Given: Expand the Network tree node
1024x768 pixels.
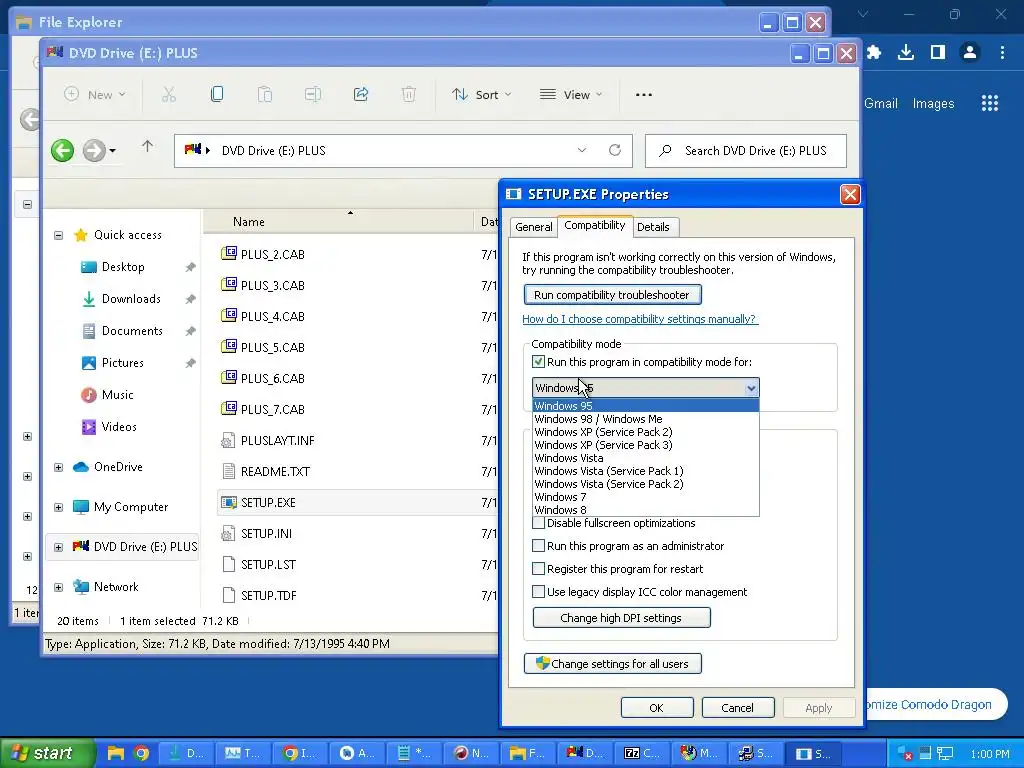Looking at the screenshot, I should [x=58, y=587].
